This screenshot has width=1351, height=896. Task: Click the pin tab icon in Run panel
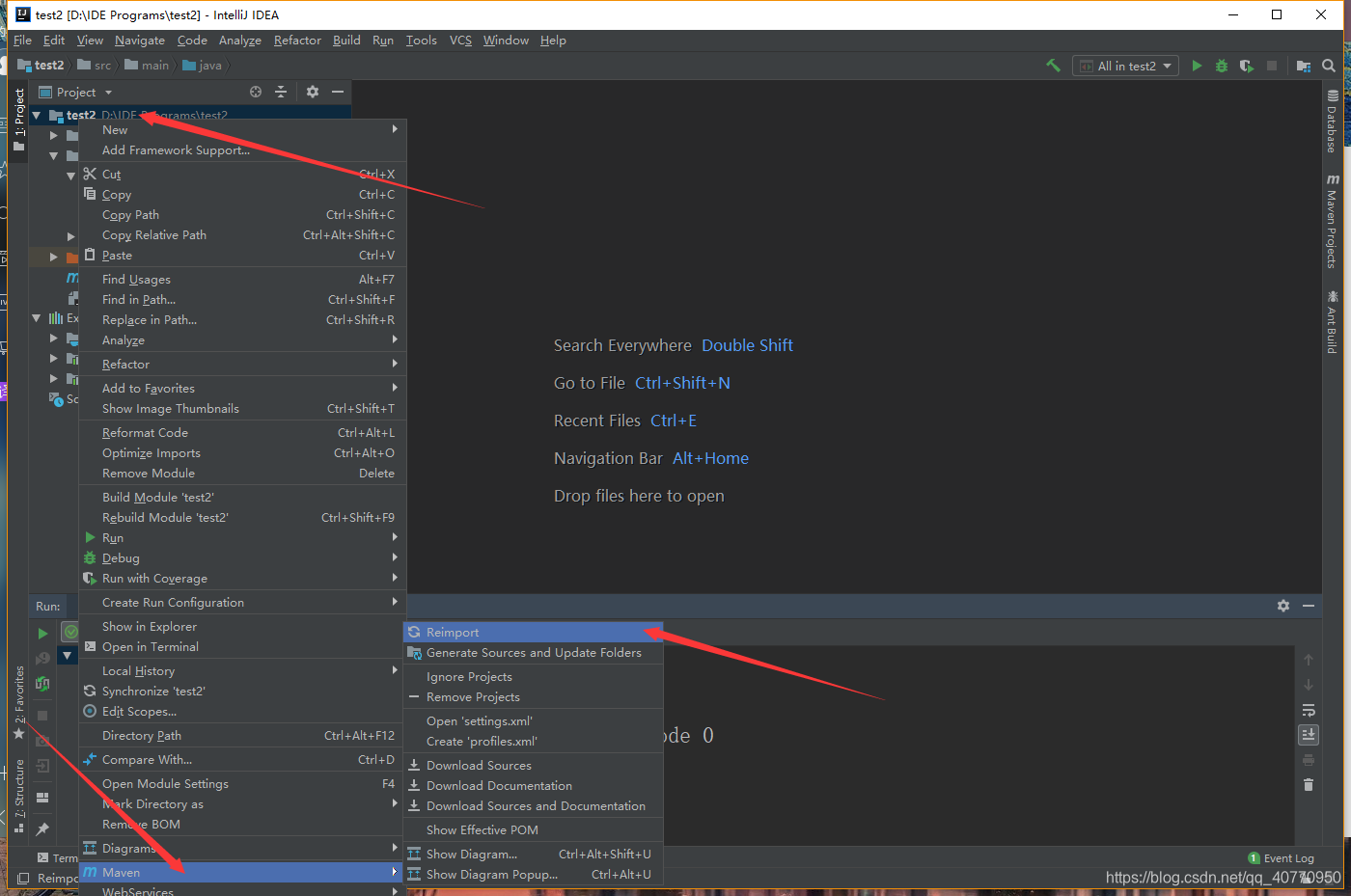42,829
